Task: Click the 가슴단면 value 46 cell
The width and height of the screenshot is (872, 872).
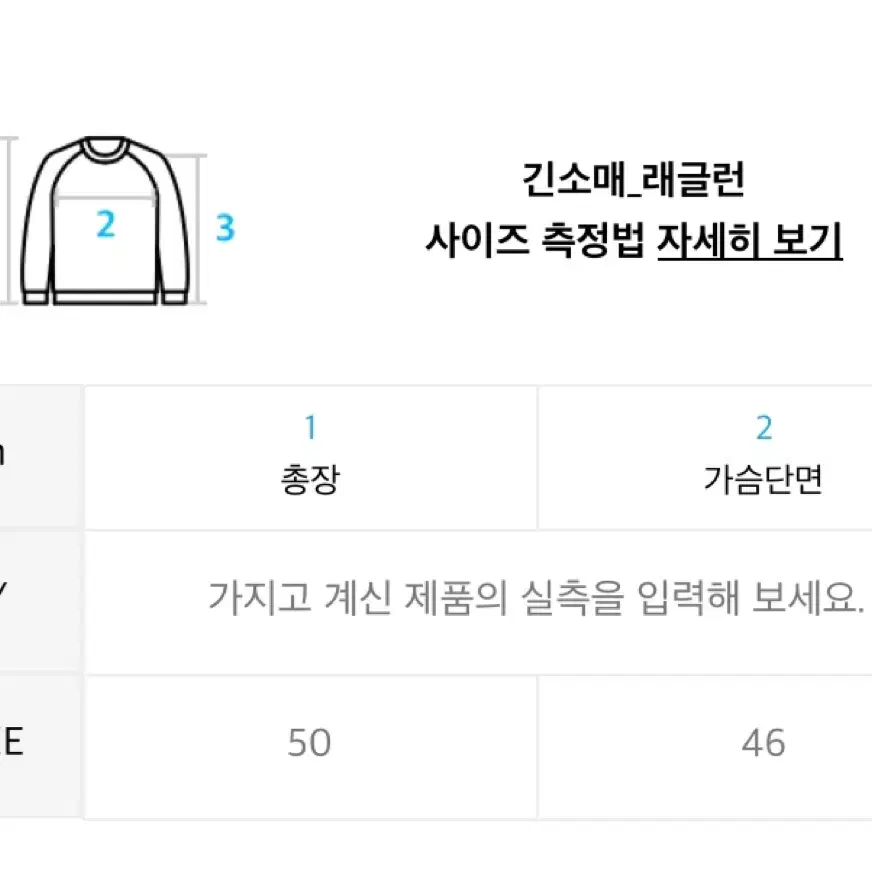Action: (705, 746)
